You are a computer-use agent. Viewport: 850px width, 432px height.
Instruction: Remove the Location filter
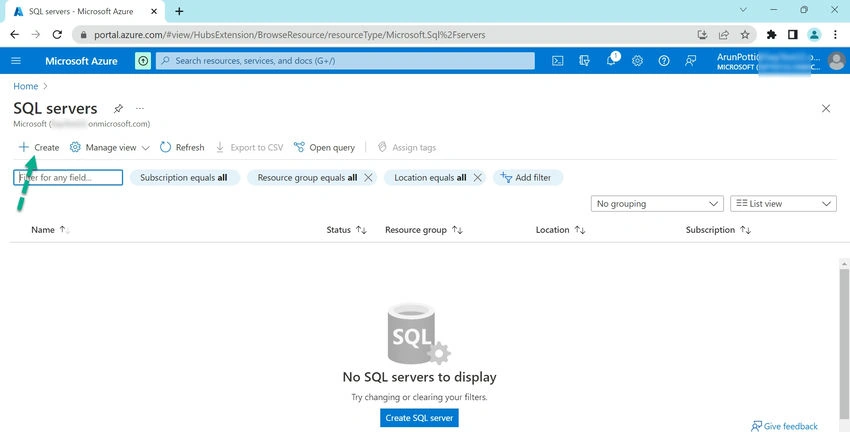(x=478, y=177)
